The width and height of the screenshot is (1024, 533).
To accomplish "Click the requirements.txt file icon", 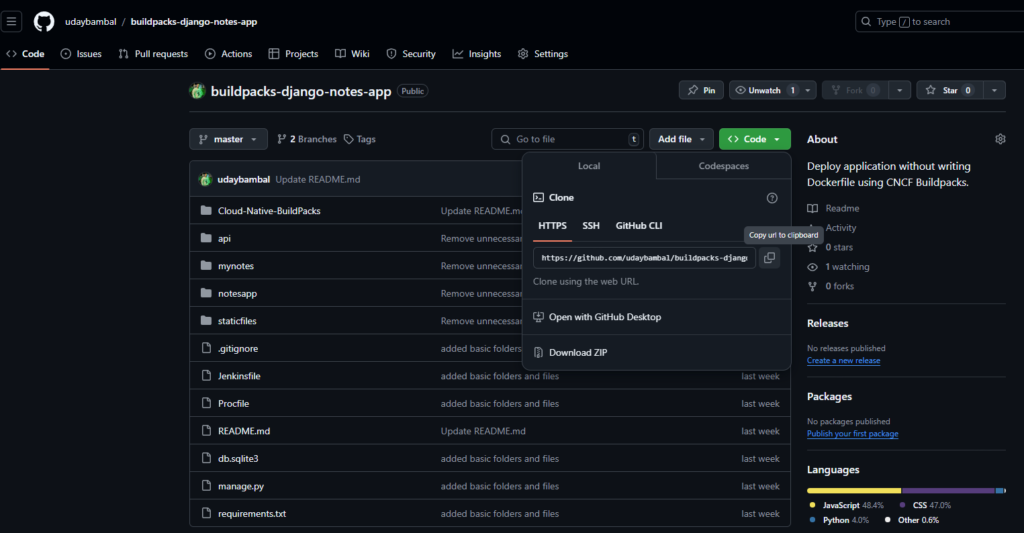I will [x=206, y=513].
